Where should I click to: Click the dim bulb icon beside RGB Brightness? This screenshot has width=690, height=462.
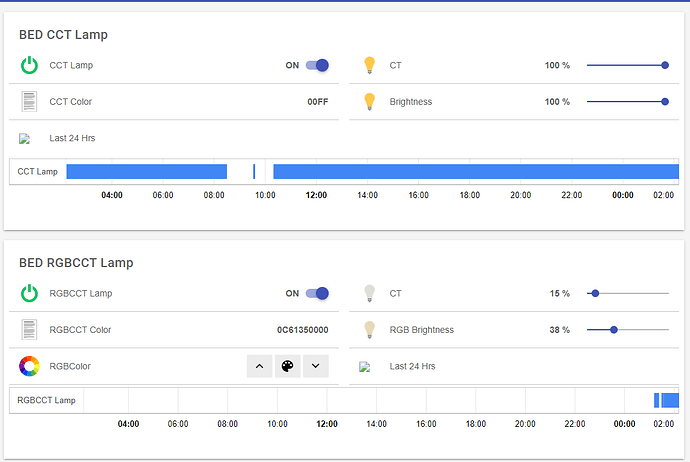click(x=369, y=330)
